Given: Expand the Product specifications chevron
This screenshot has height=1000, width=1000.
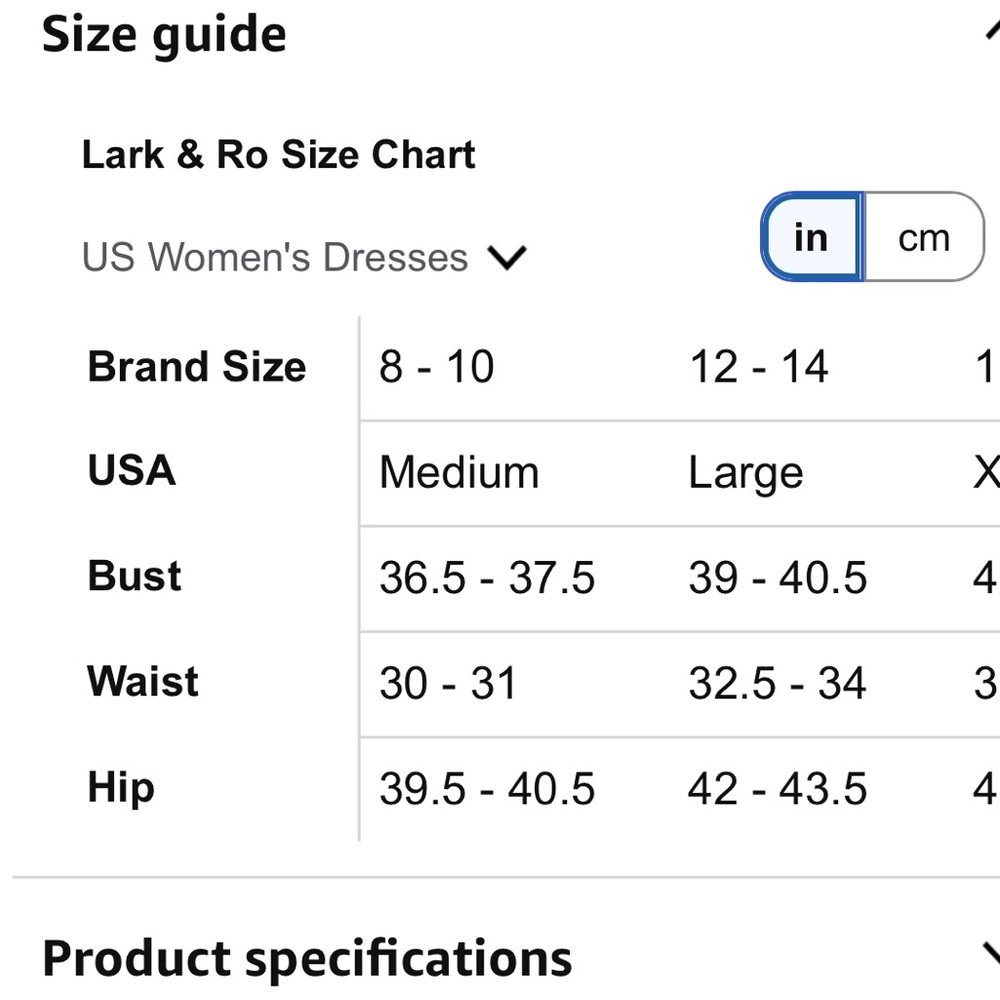Looking at the screenshot, I should [992, 955].
